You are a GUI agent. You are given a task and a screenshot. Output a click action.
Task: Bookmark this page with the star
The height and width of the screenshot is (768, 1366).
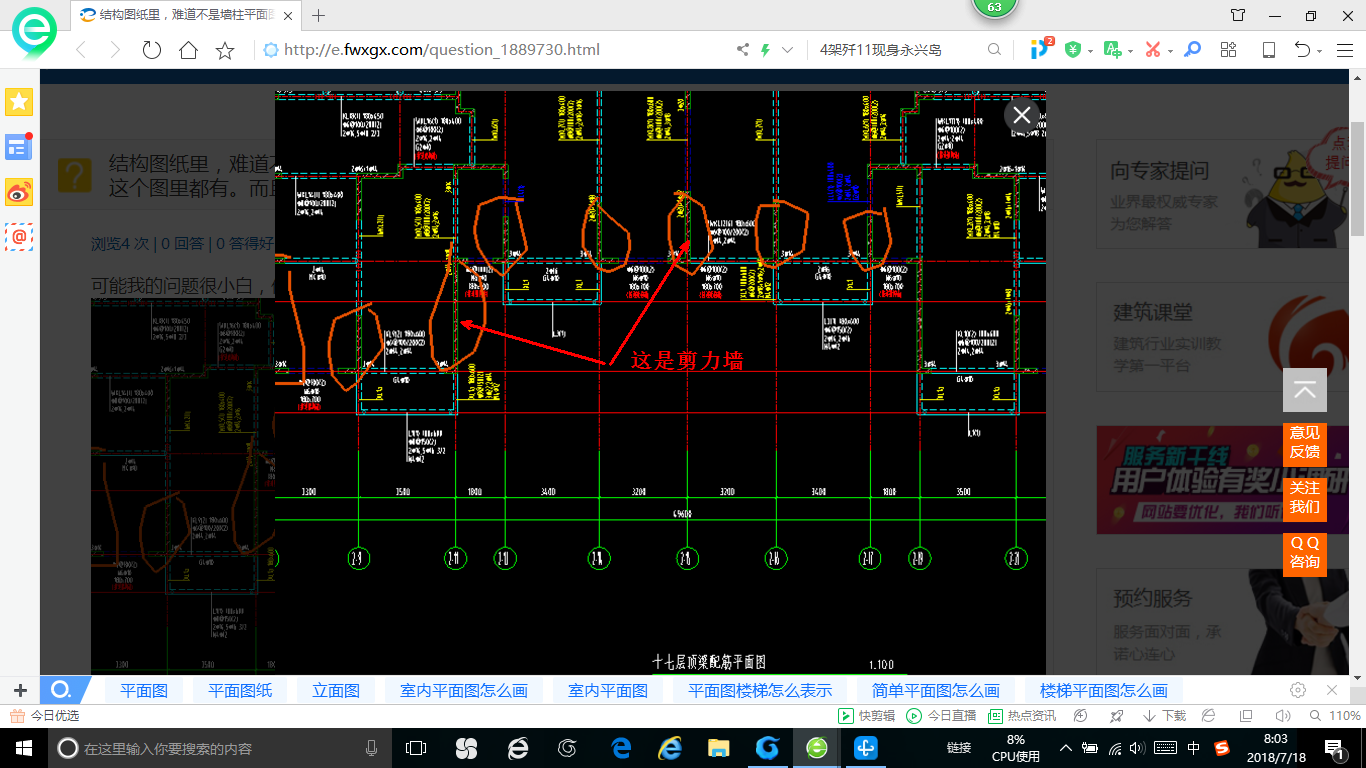225,50
